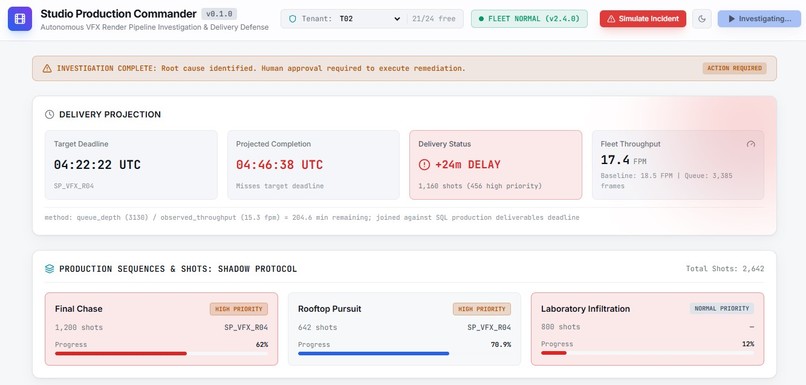Image resolution: width=806 pixels, height=385 pixels.
Task: Click Final Chase HIGH PRIORITY badge
Action: (239, 309)
